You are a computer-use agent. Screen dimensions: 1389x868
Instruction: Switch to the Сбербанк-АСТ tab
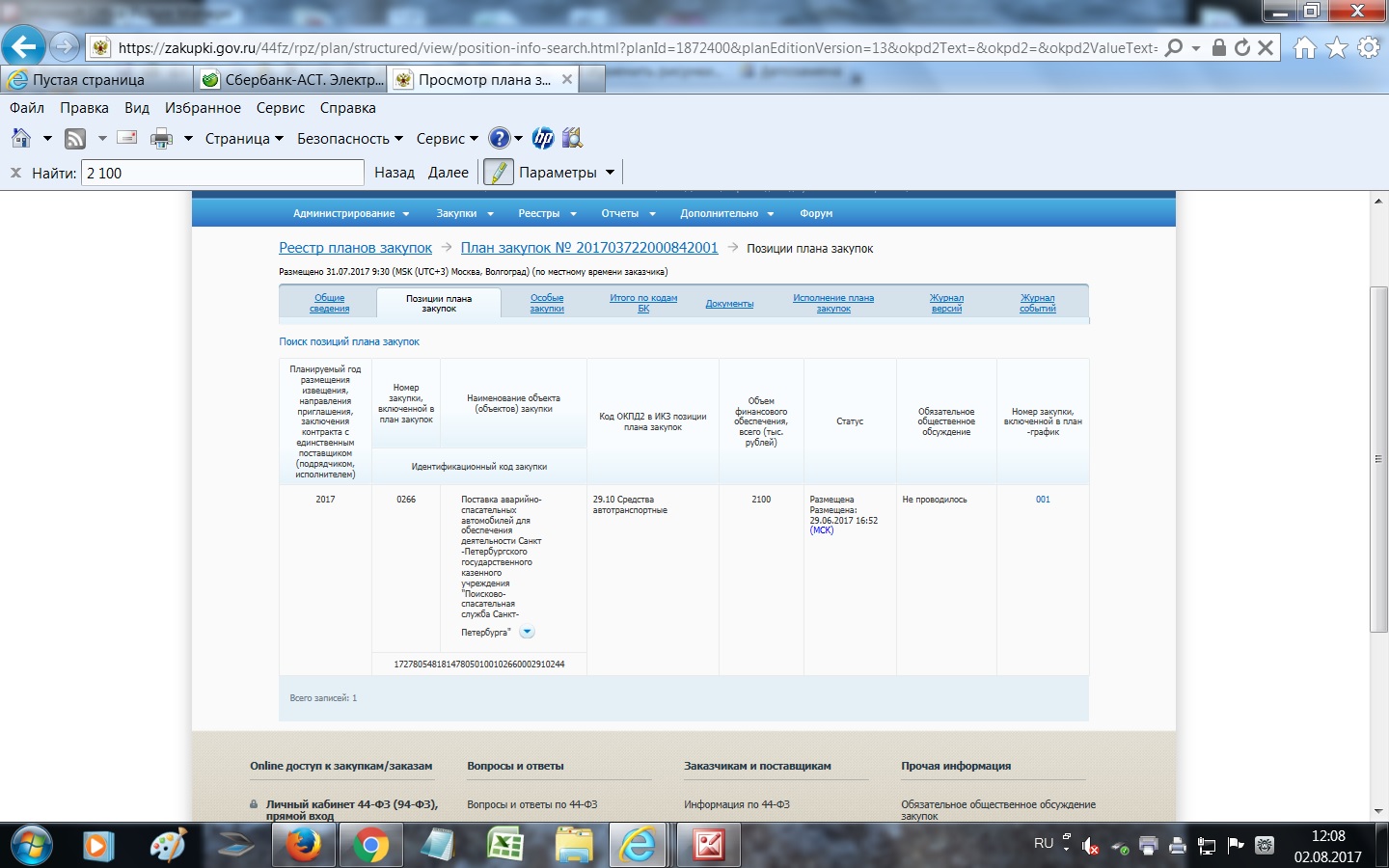tap(290, 79)
